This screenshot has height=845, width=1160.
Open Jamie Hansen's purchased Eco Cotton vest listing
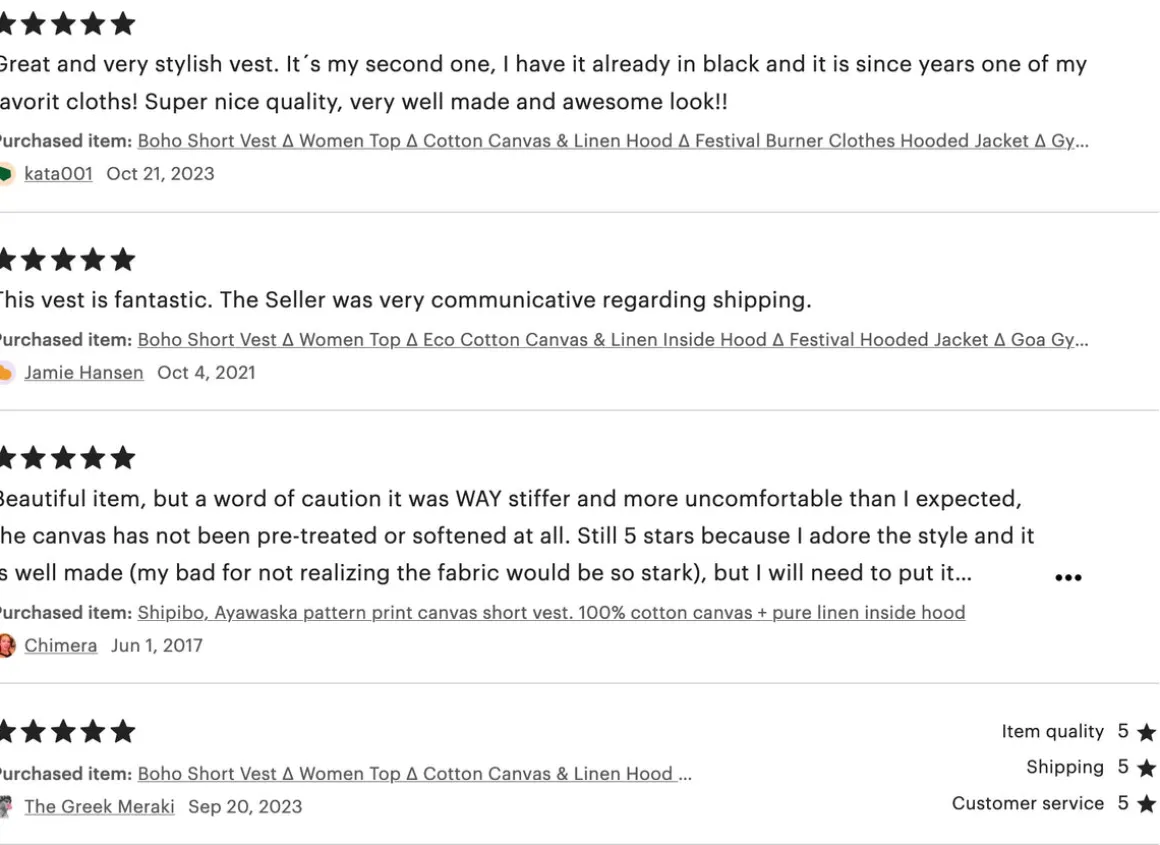612,340
